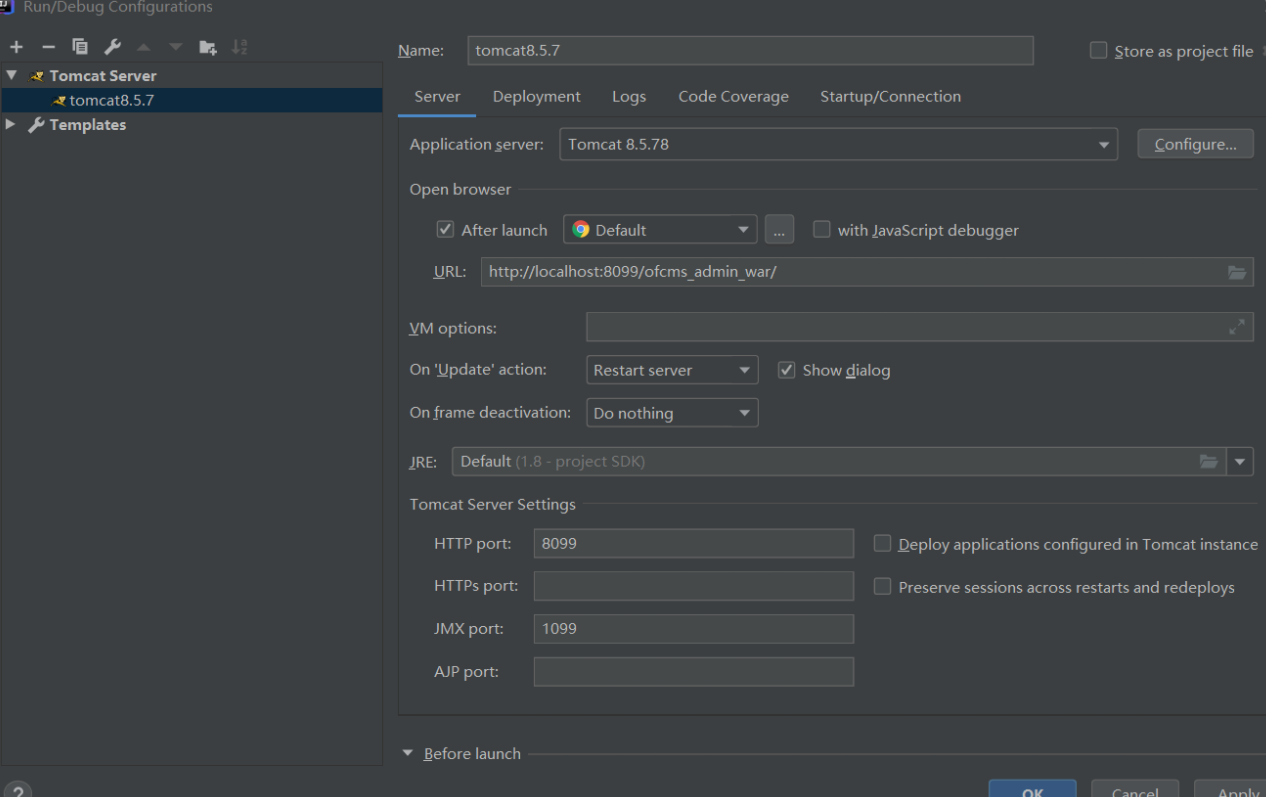Click Apply button

(x=1231, y=789)
